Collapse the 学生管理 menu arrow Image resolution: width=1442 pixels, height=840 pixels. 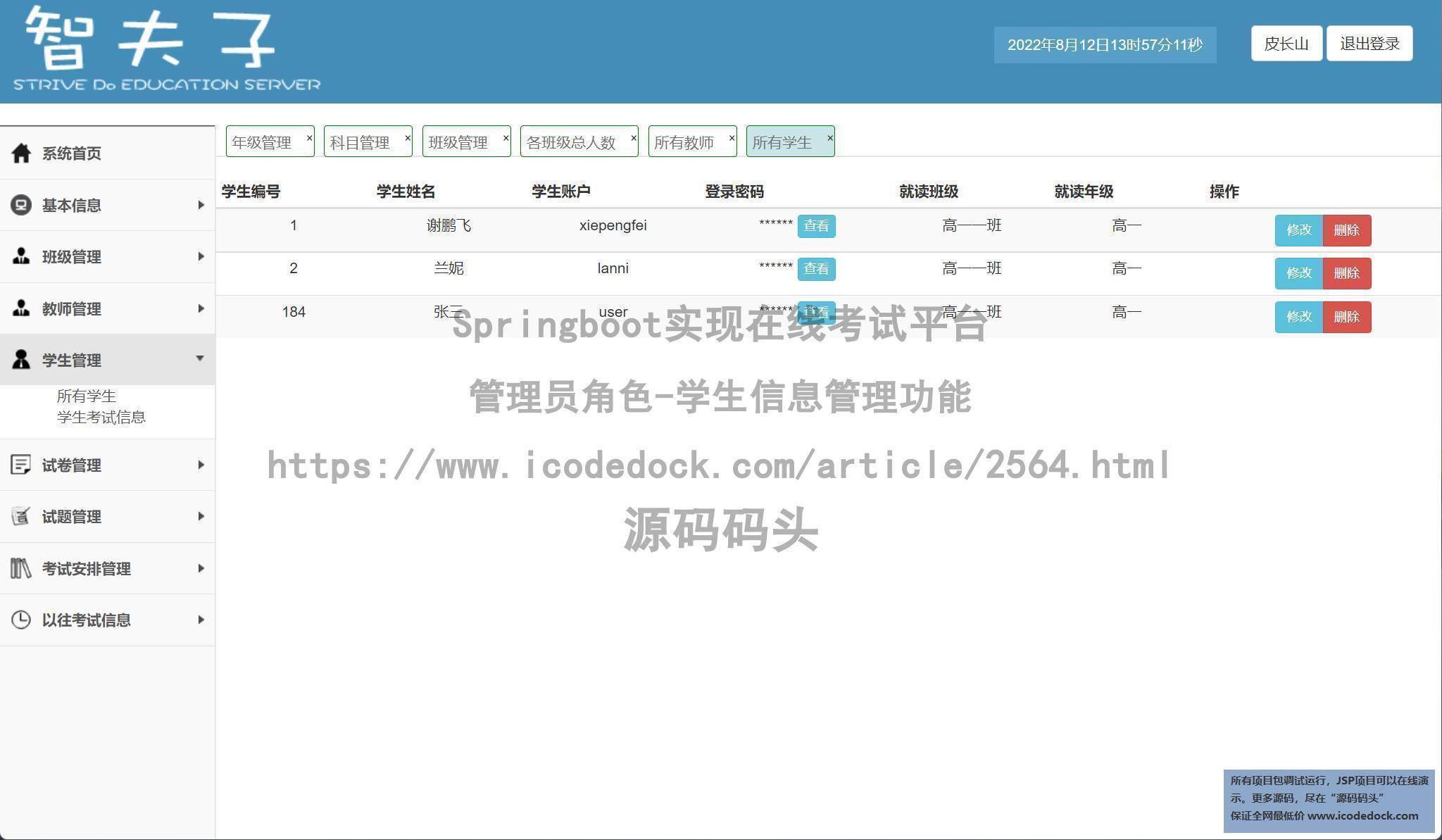tap(200, 358)
